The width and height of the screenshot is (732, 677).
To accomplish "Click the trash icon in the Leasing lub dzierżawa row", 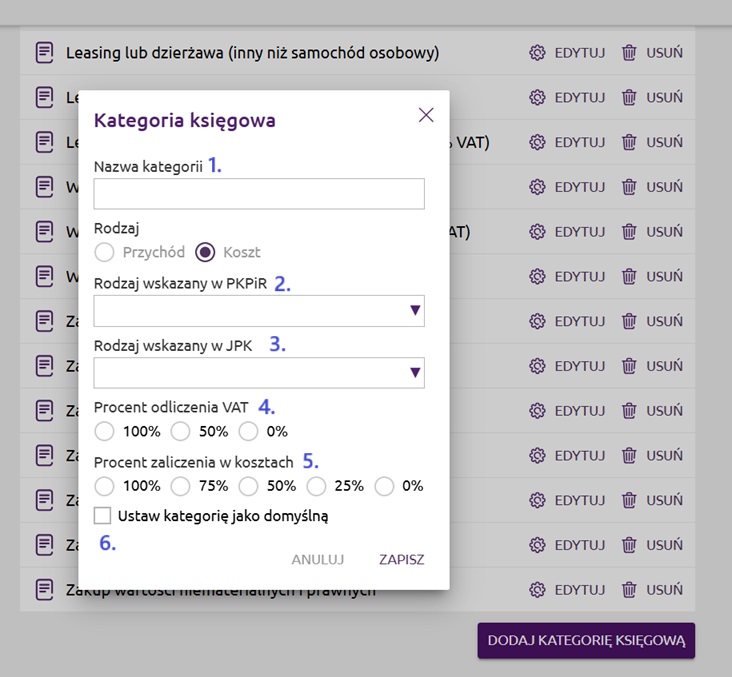I will click(x=629, y=52).
